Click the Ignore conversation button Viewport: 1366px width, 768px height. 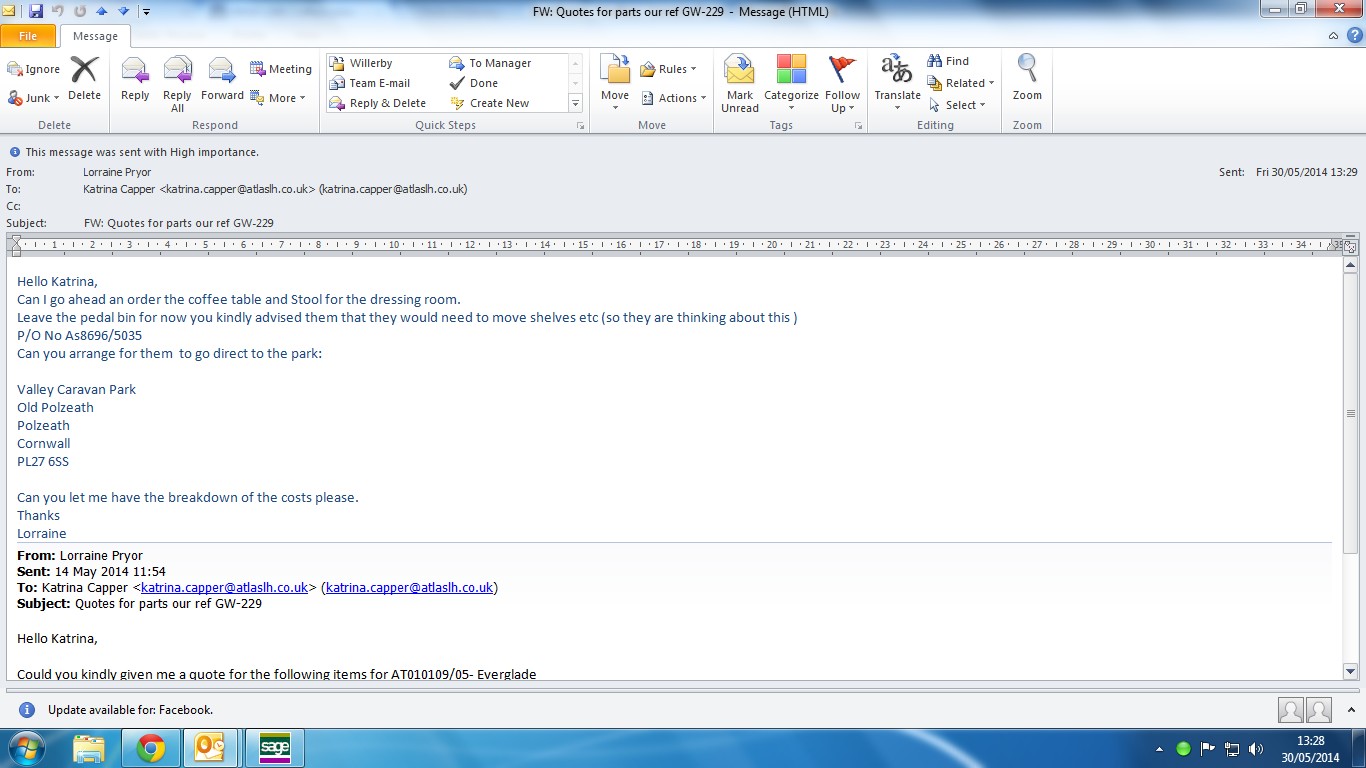[x=34, y=69]
